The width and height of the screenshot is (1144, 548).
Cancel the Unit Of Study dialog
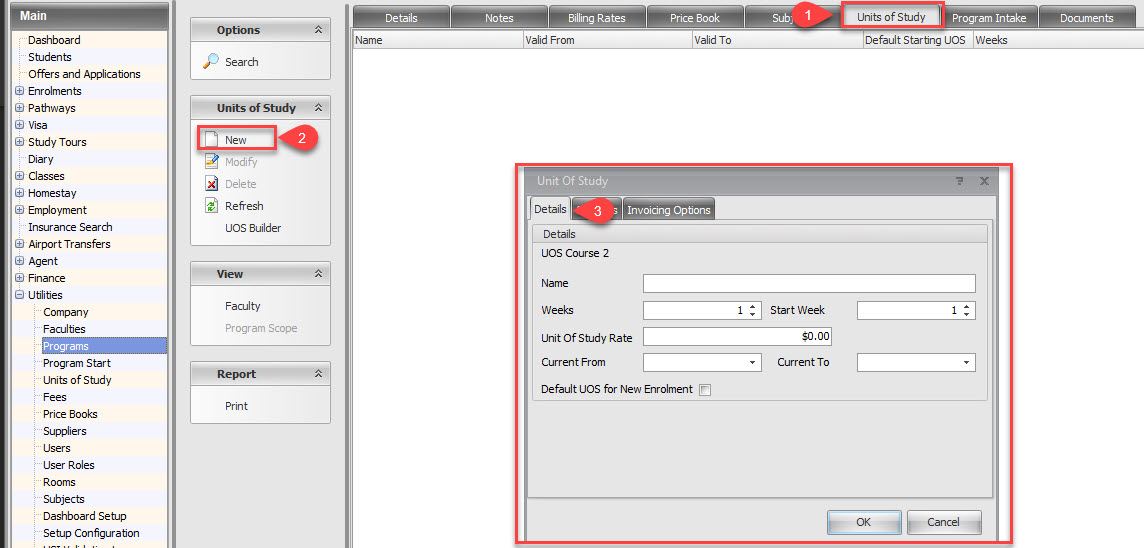943,522
